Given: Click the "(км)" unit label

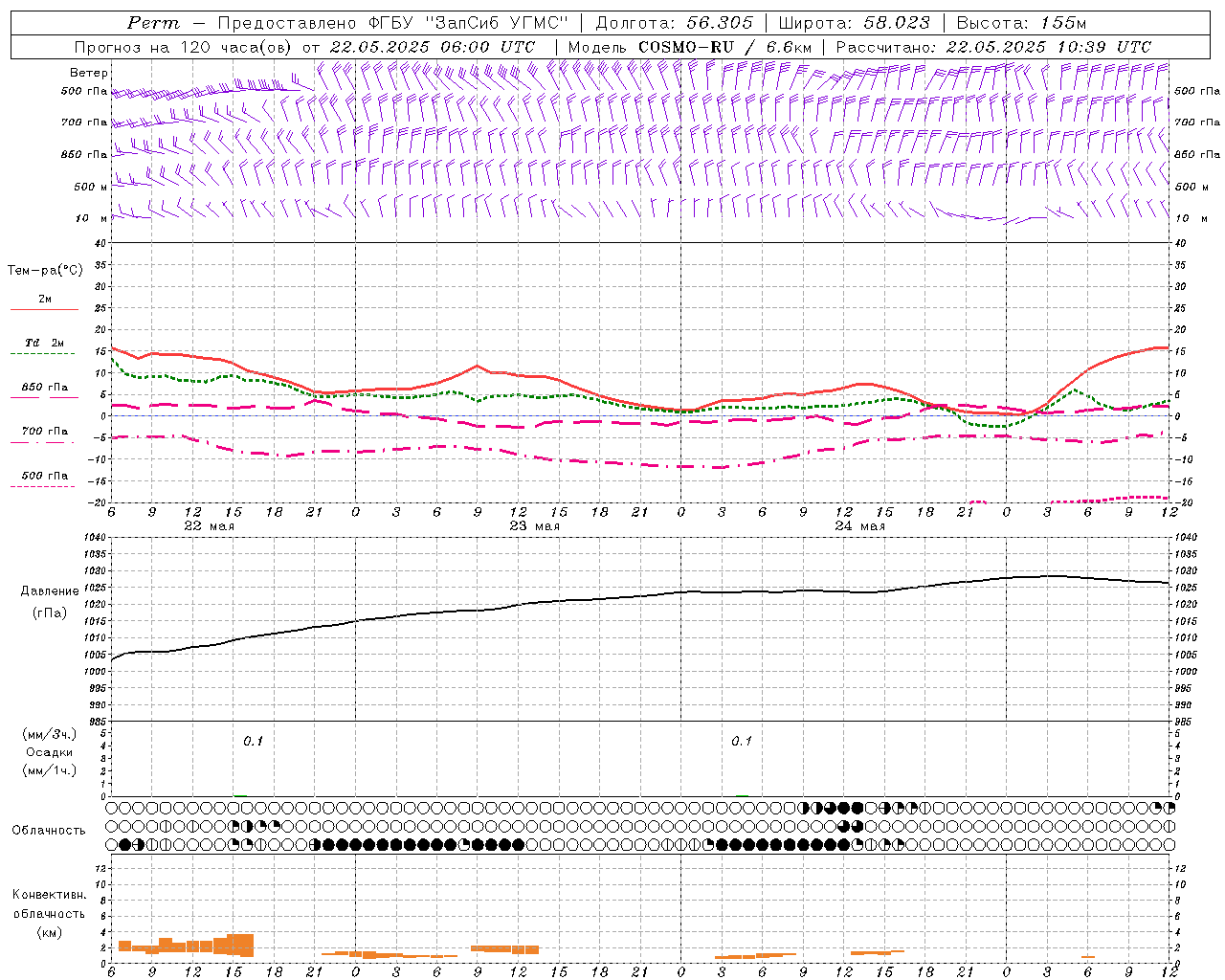Looking at the screenshot, I should pos(50,932).
